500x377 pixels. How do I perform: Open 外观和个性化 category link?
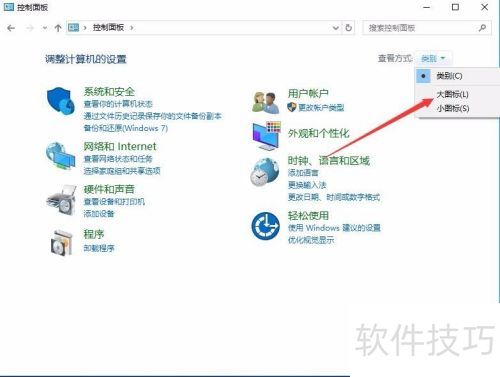319,133
